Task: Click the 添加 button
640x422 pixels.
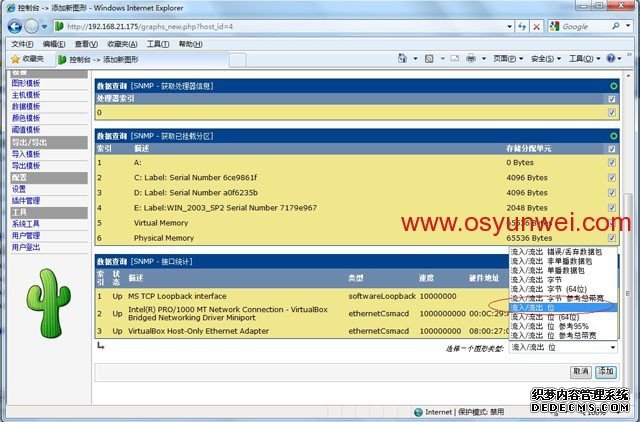Action: click(606, 371)
